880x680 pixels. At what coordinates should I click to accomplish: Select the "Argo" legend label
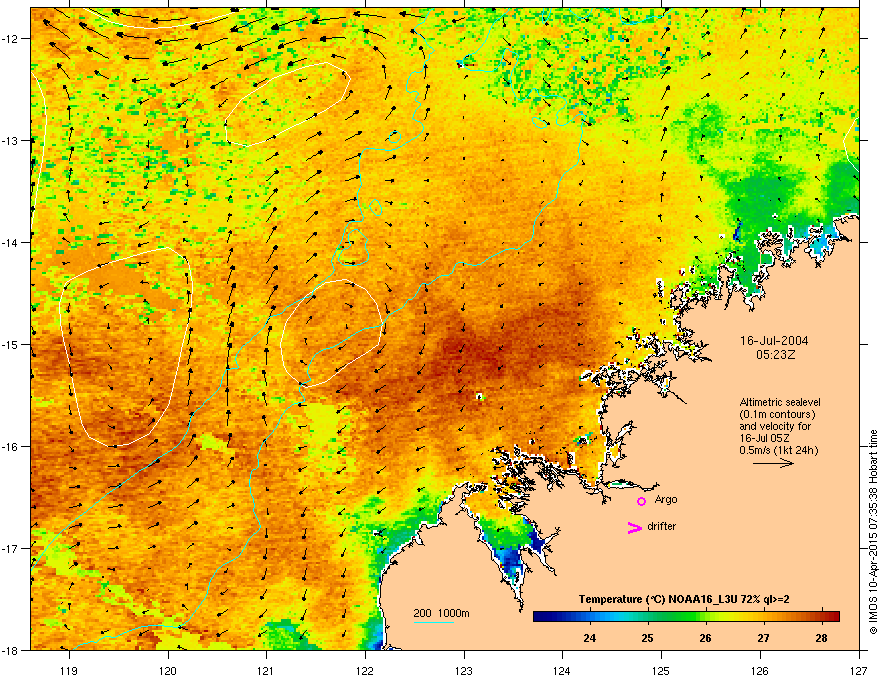666,499
